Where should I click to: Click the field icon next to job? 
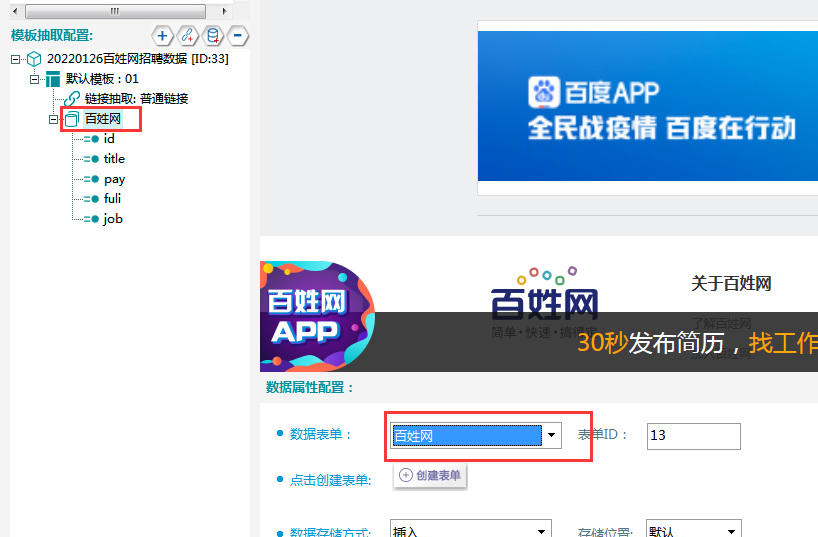pyautogui.click(x=91, y=219)
